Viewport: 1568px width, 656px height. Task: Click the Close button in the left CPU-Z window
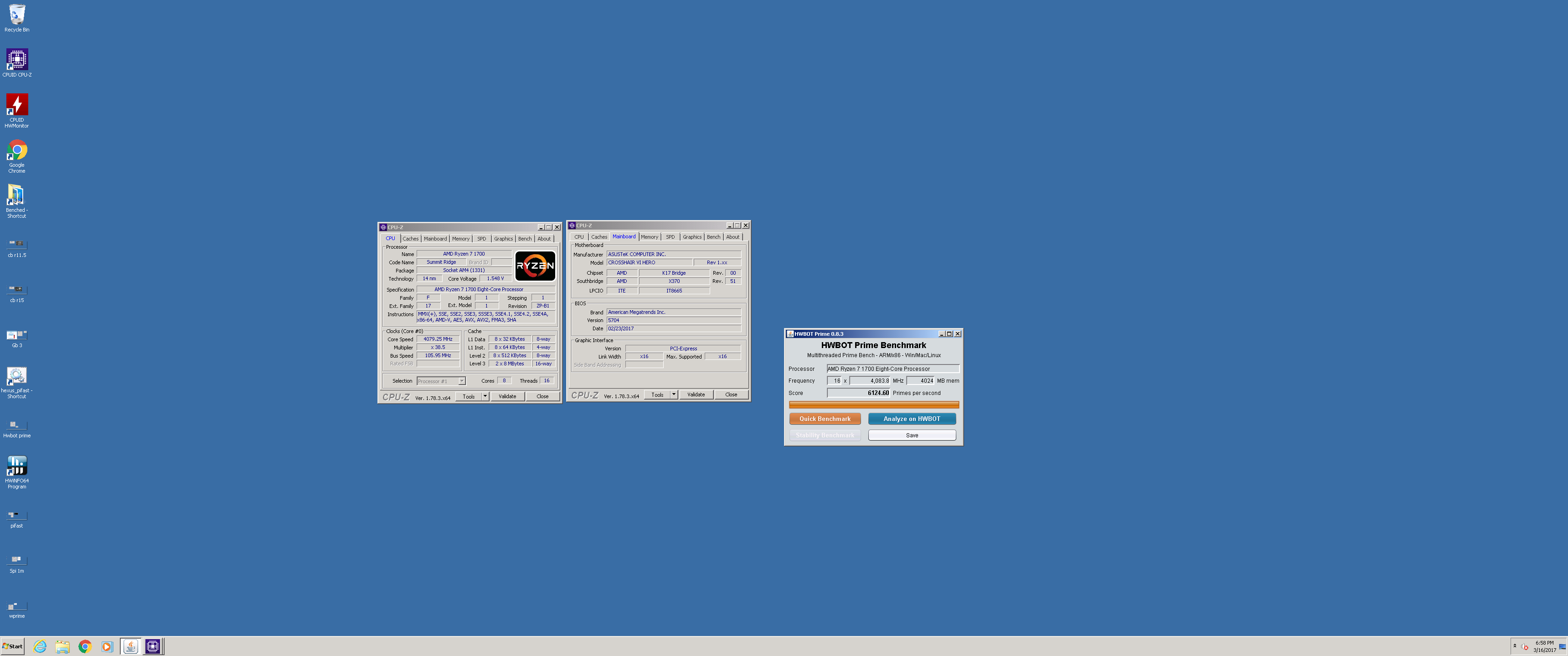click(x=542, y=396)
